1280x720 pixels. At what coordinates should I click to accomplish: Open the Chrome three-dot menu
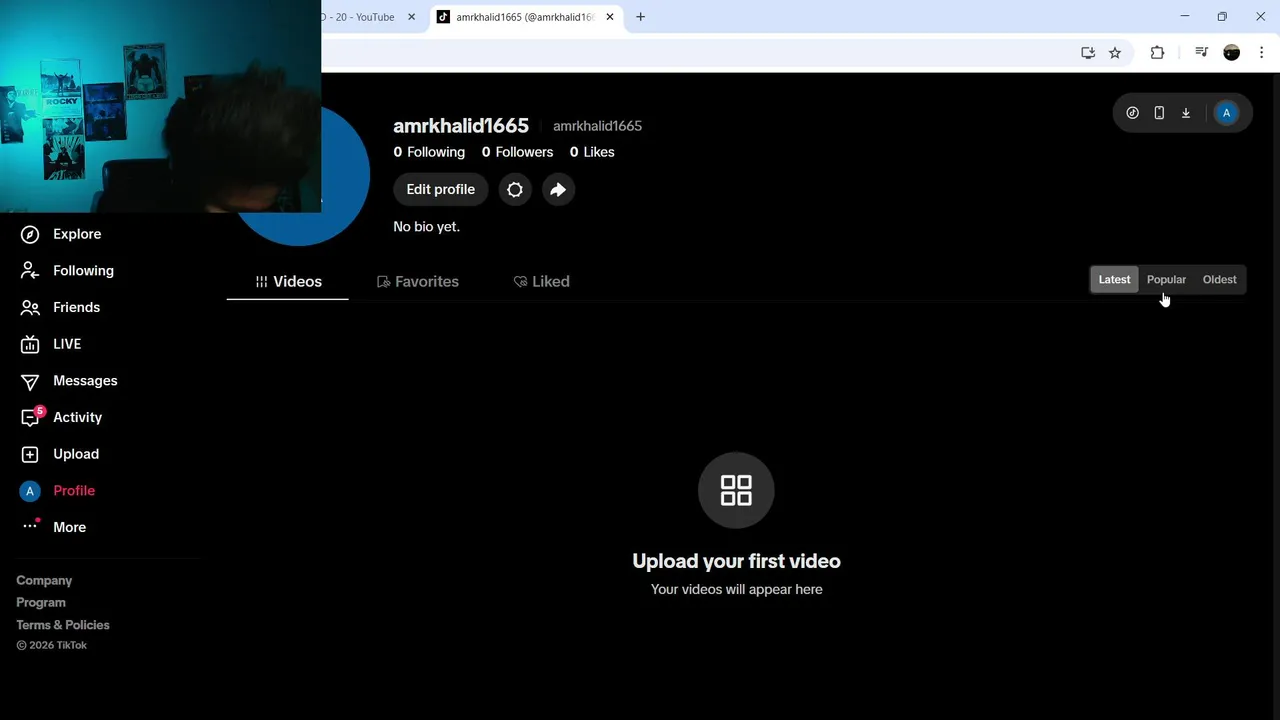(1261, 53)
